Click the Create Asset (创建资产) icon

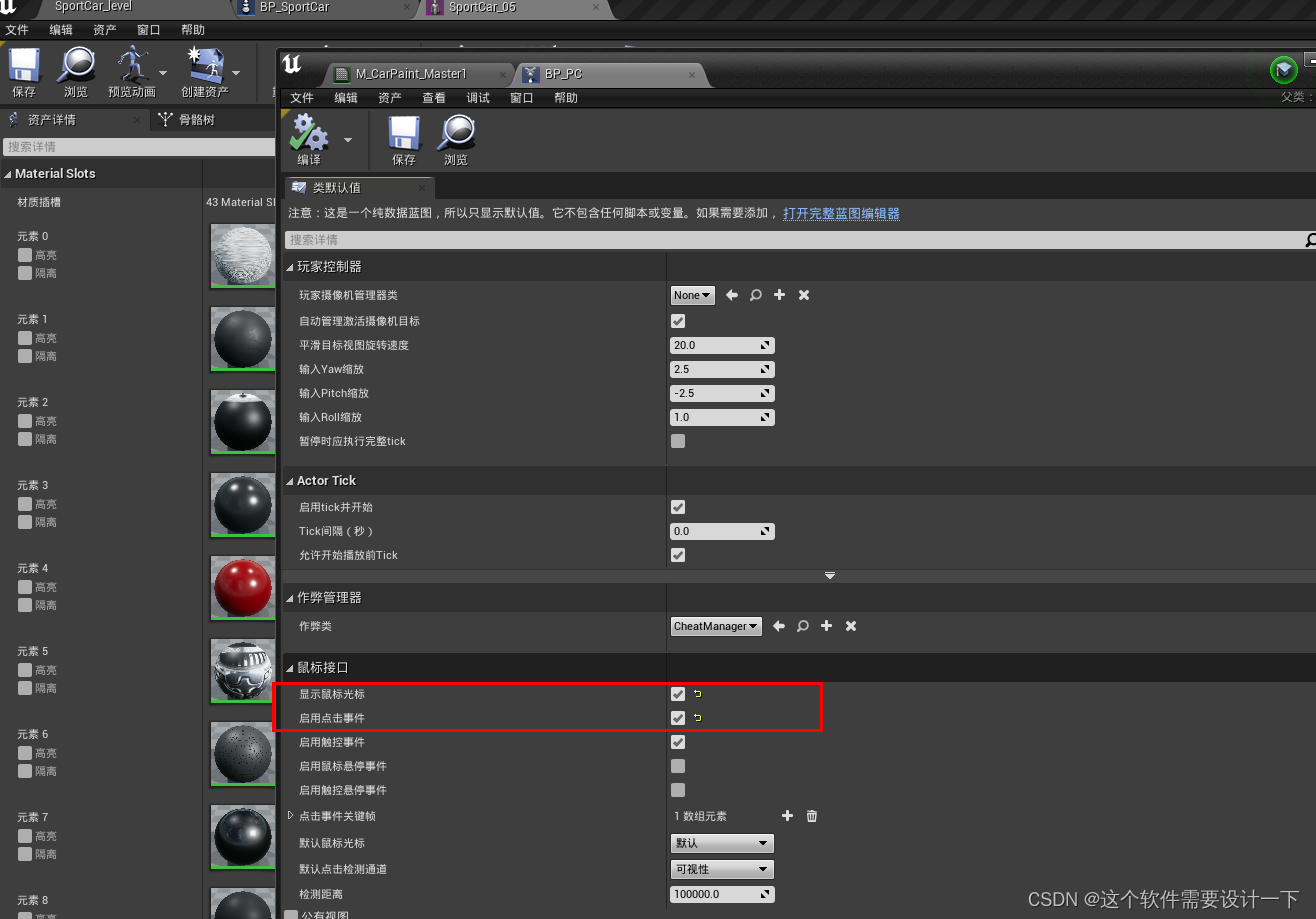pos(204,65)
